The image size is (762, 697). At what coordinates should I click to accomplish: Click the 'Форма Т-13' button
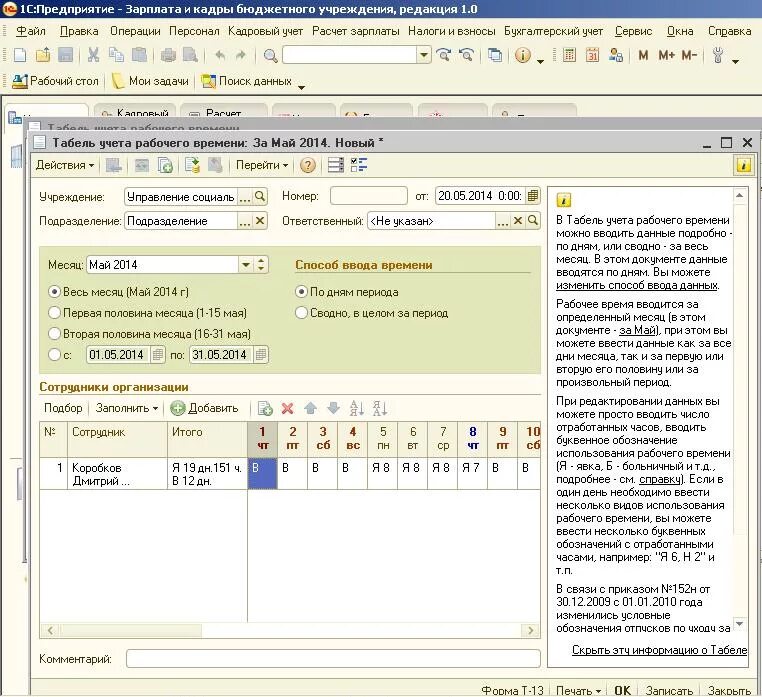[512, 691]
